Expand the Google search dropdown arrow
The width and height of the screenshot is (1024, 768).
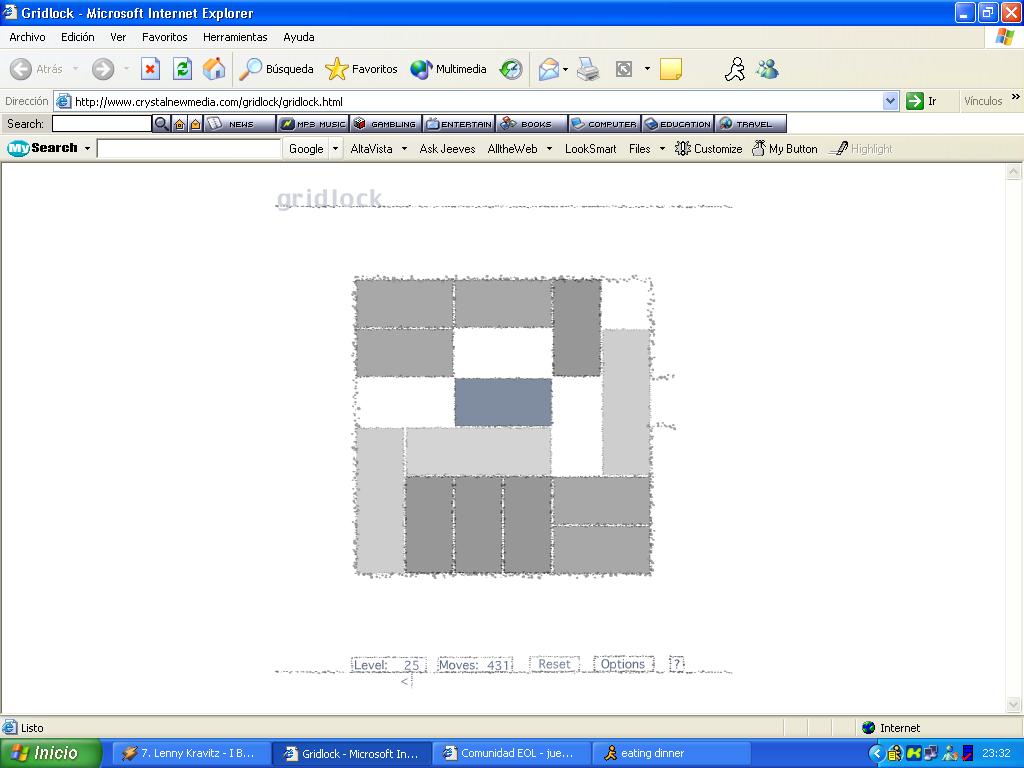coord(335,148)
